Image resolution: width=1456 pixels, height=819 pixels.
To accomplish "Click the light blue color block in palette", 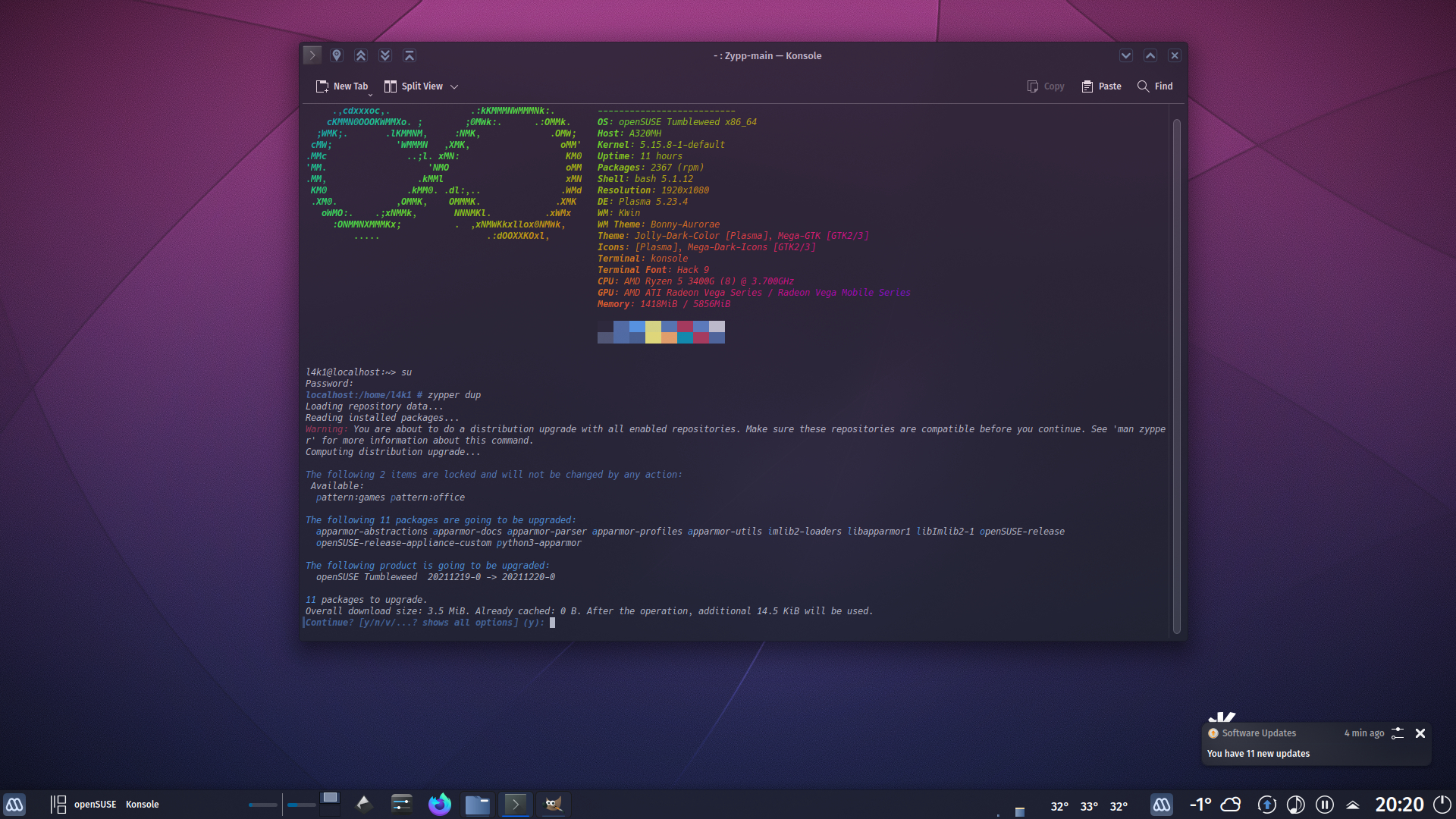I will [x=637, y=327].
